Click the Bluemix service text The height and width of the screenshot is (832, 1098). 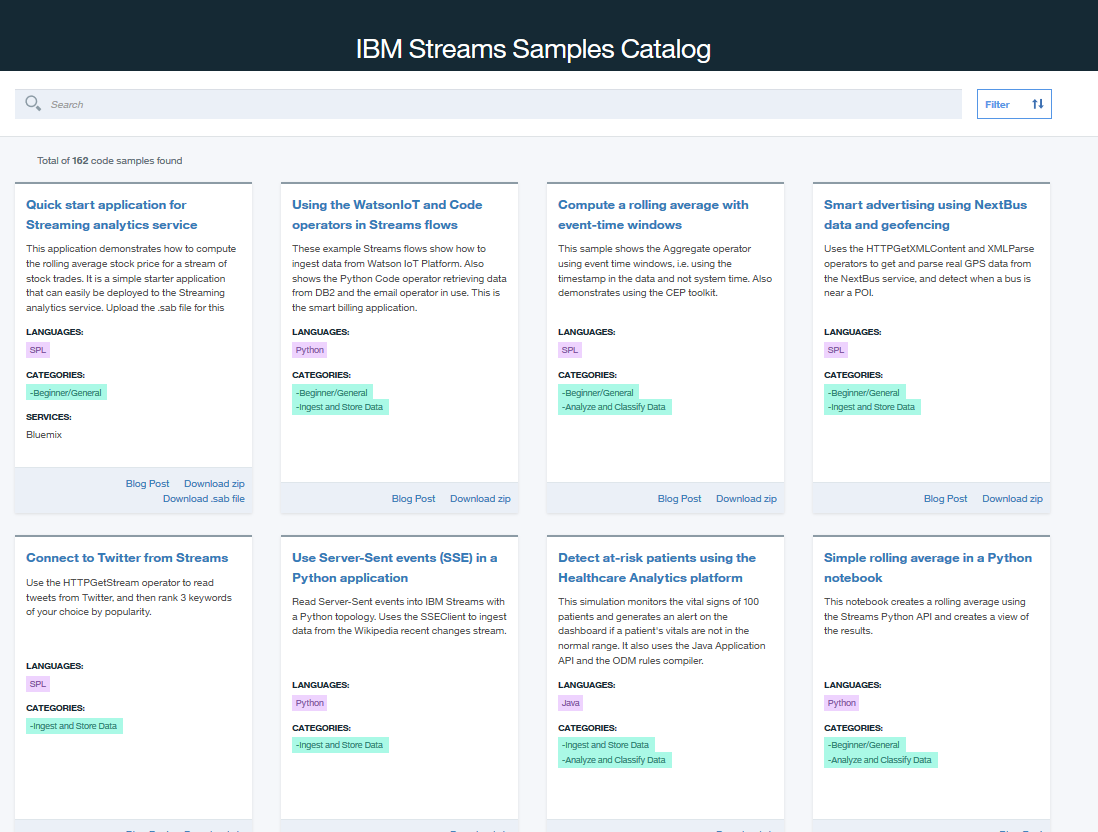pyautogui.click(x=44, y=435)
